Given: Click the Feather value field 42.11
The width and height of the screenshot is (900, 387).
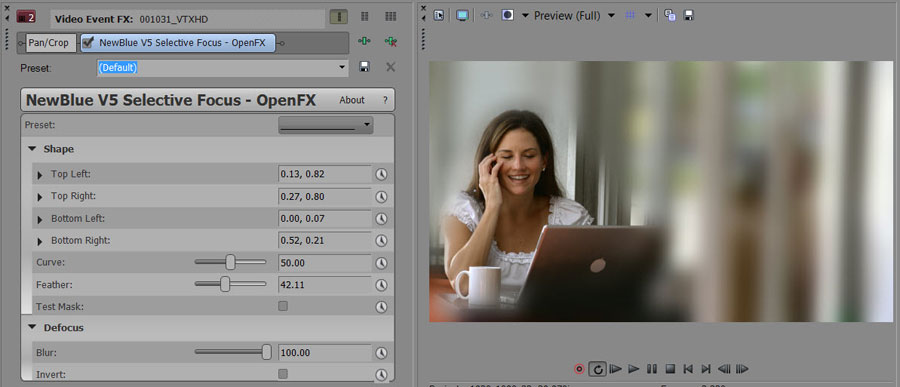Looking at the screenshot, I should [325, 285].
